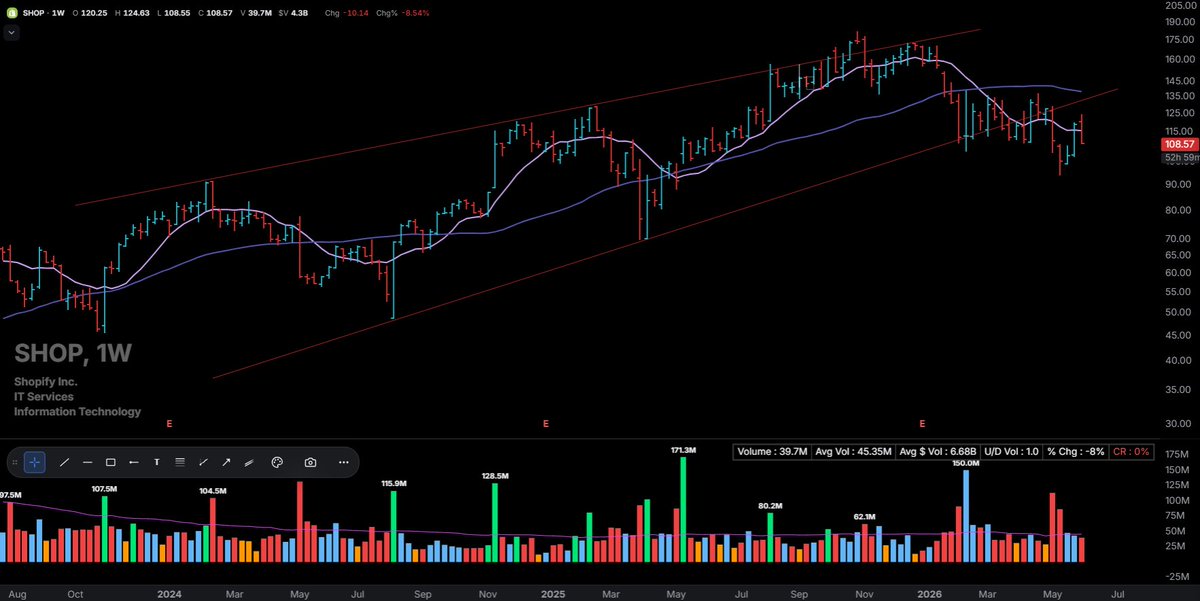Click the Avg $ Vol : 6.68B stat
This screenshot has width=1200, height=601.
(938, 452)
